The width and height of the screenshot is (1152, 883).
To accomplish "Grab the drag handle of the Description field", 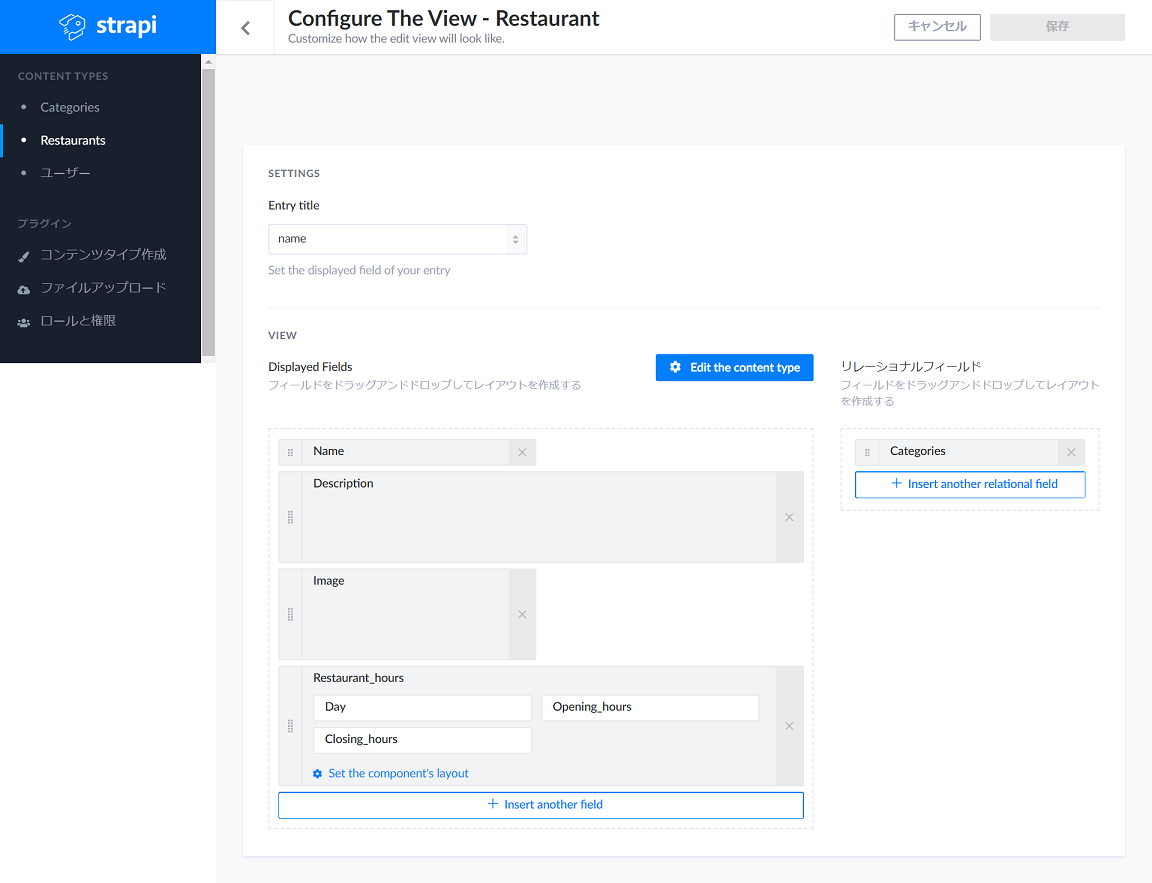I will pos(290,517).
